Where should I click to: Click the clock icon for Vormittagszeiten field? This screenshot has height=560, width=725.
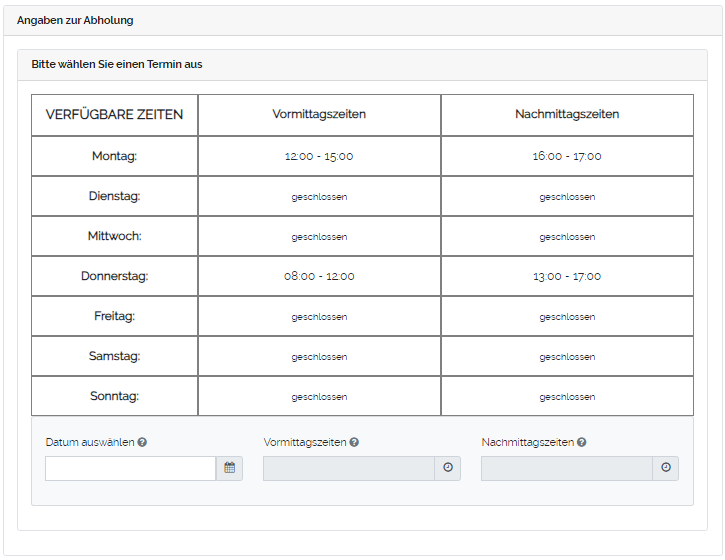point(447,468)
